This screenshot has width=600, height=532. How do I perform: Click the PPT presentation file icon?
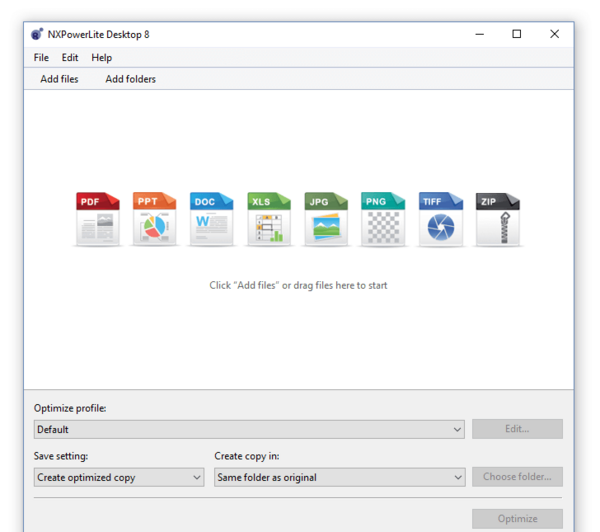click(x=155, y=219)
